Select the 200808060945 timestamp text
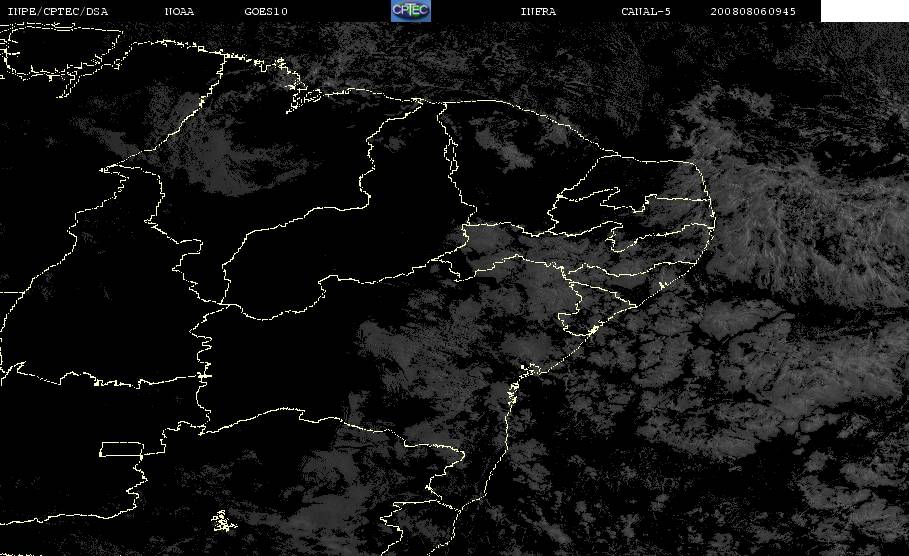909x556 pixels. click(752, 12)
